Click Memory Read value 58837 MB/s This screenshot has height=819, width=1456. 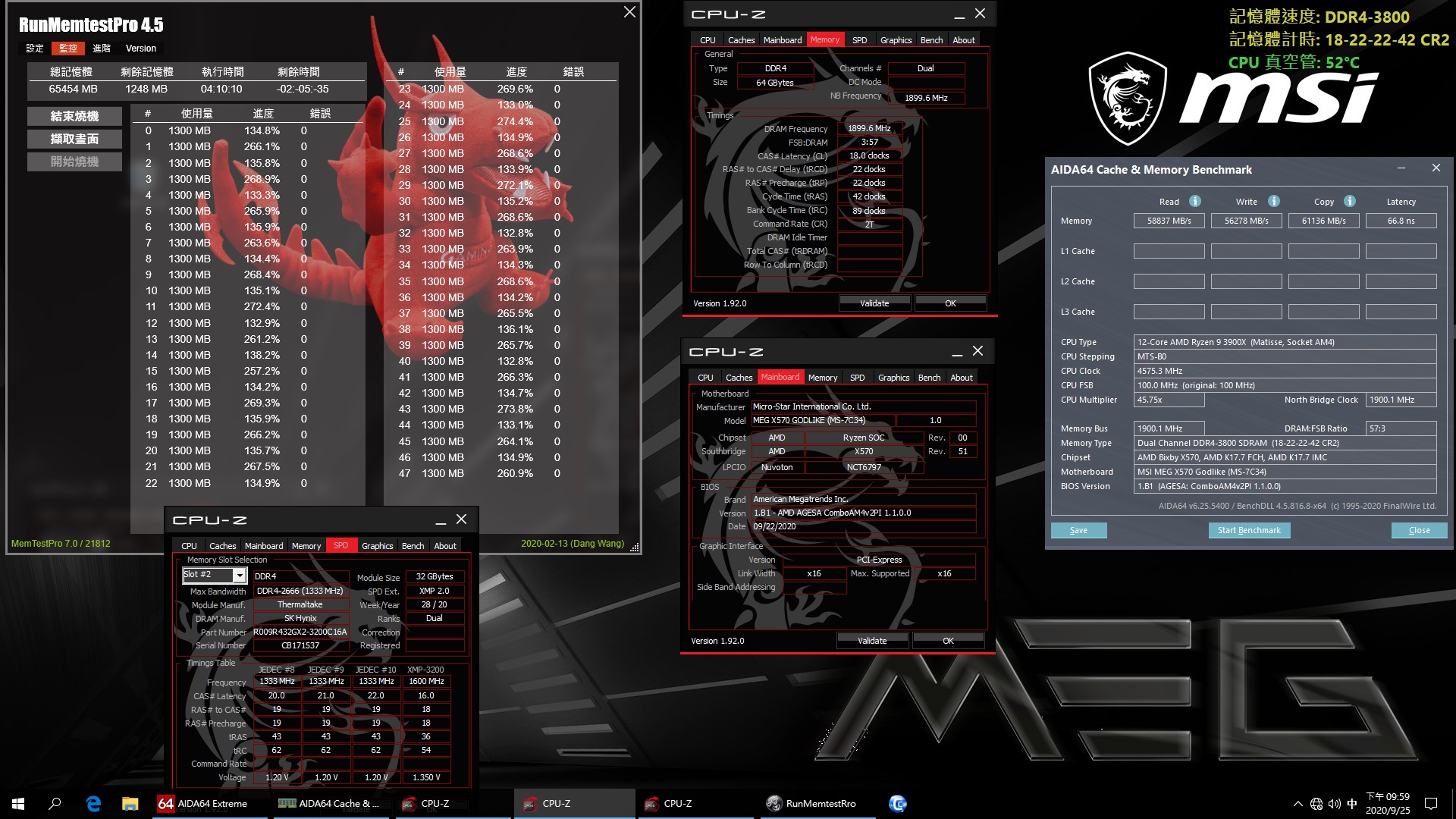pos(1169,221)
